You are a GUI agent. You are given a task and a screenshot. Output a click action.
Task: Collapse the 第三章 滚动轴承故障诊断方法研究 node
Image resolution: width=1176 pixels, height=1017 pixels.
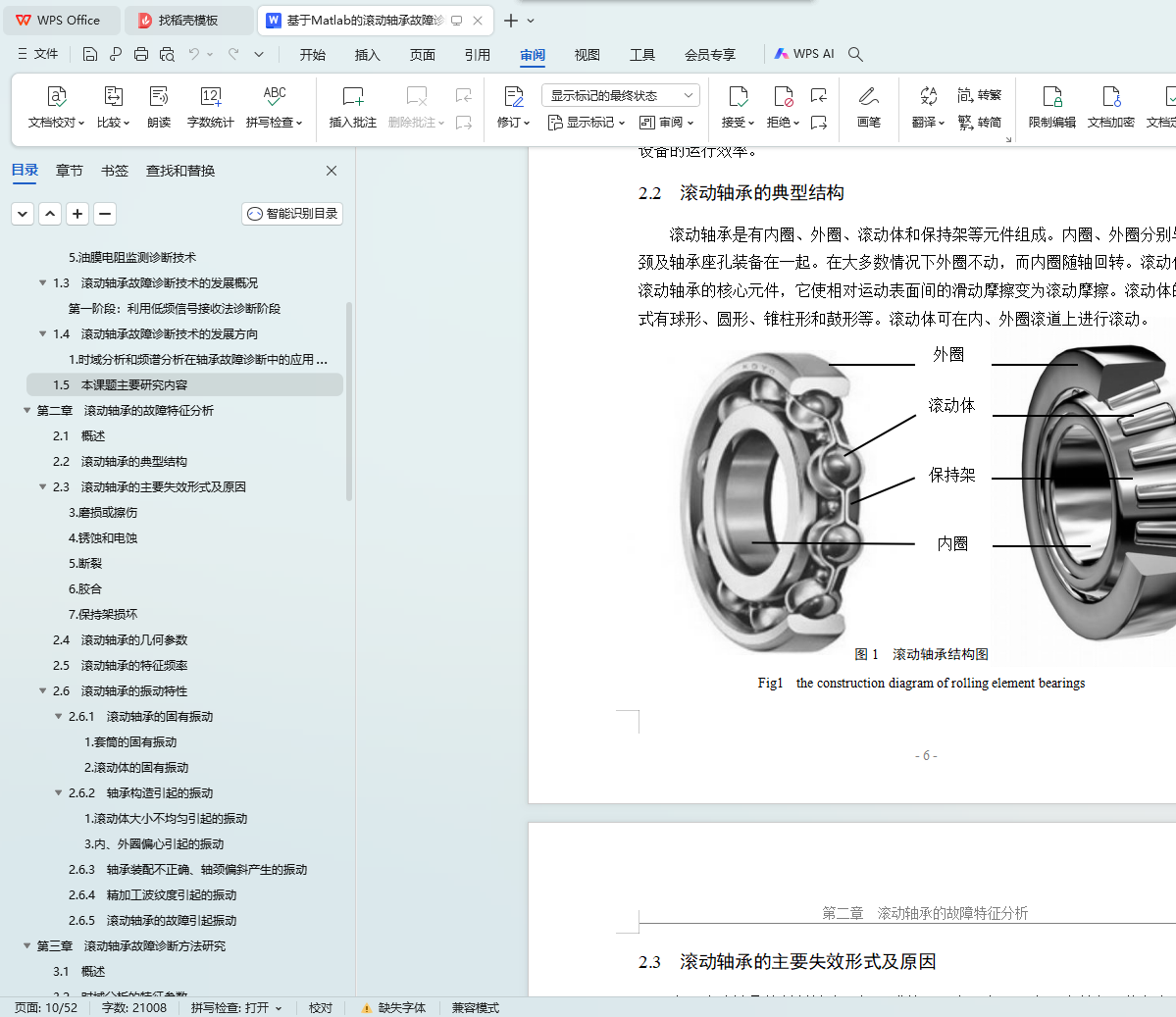point(27,945)
